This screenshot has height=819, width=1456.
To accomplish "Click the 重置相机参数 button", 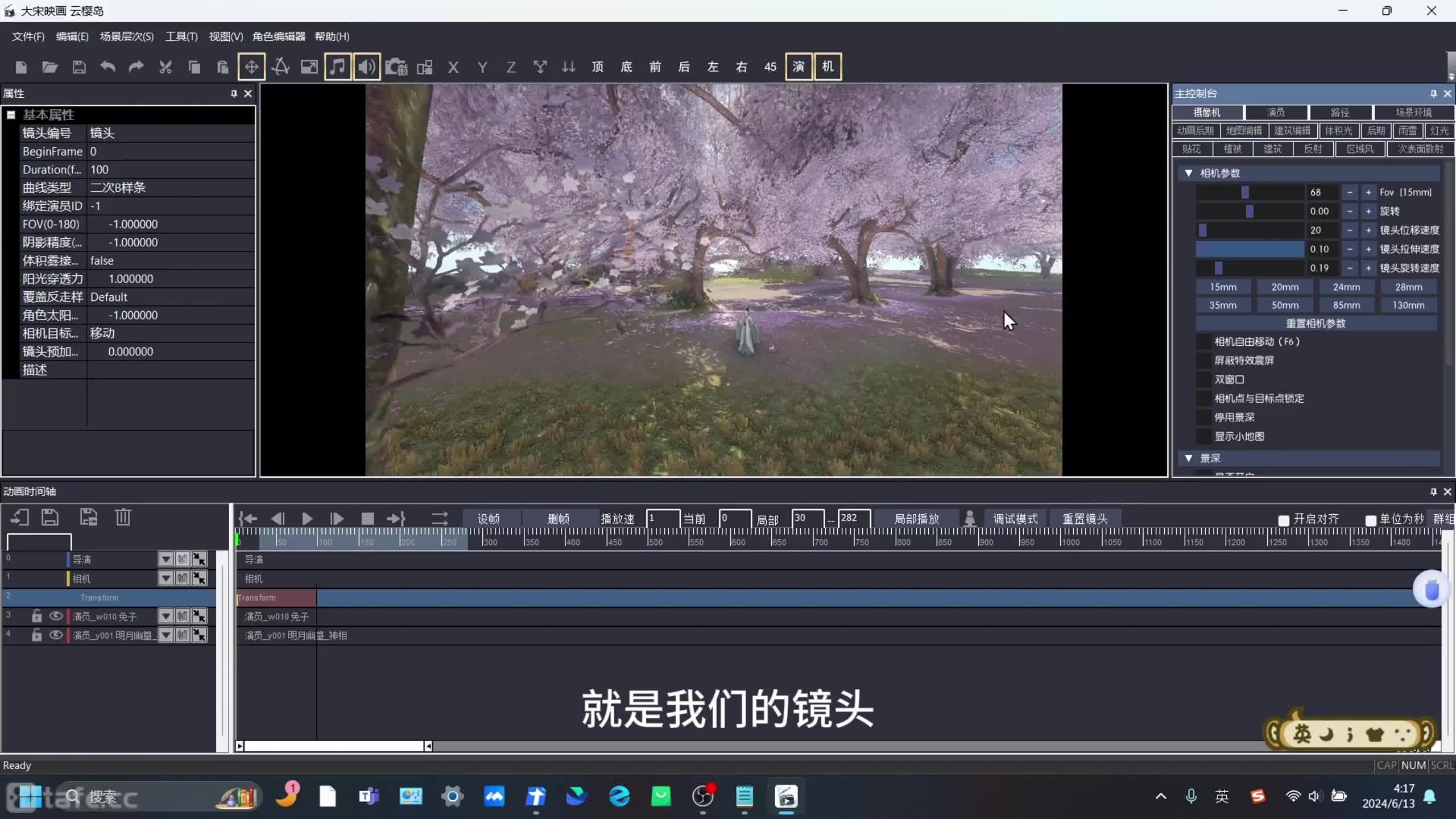I will click(1316, 324).
